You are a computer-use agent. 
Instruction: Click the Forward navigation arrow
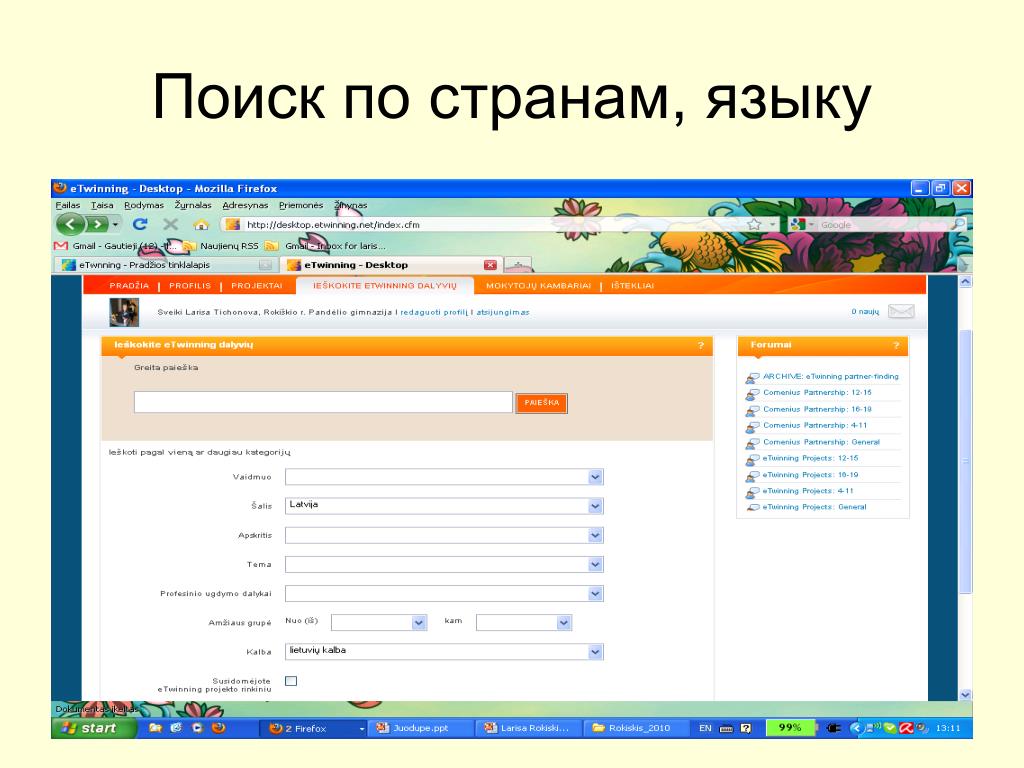[x=97, y=225]
